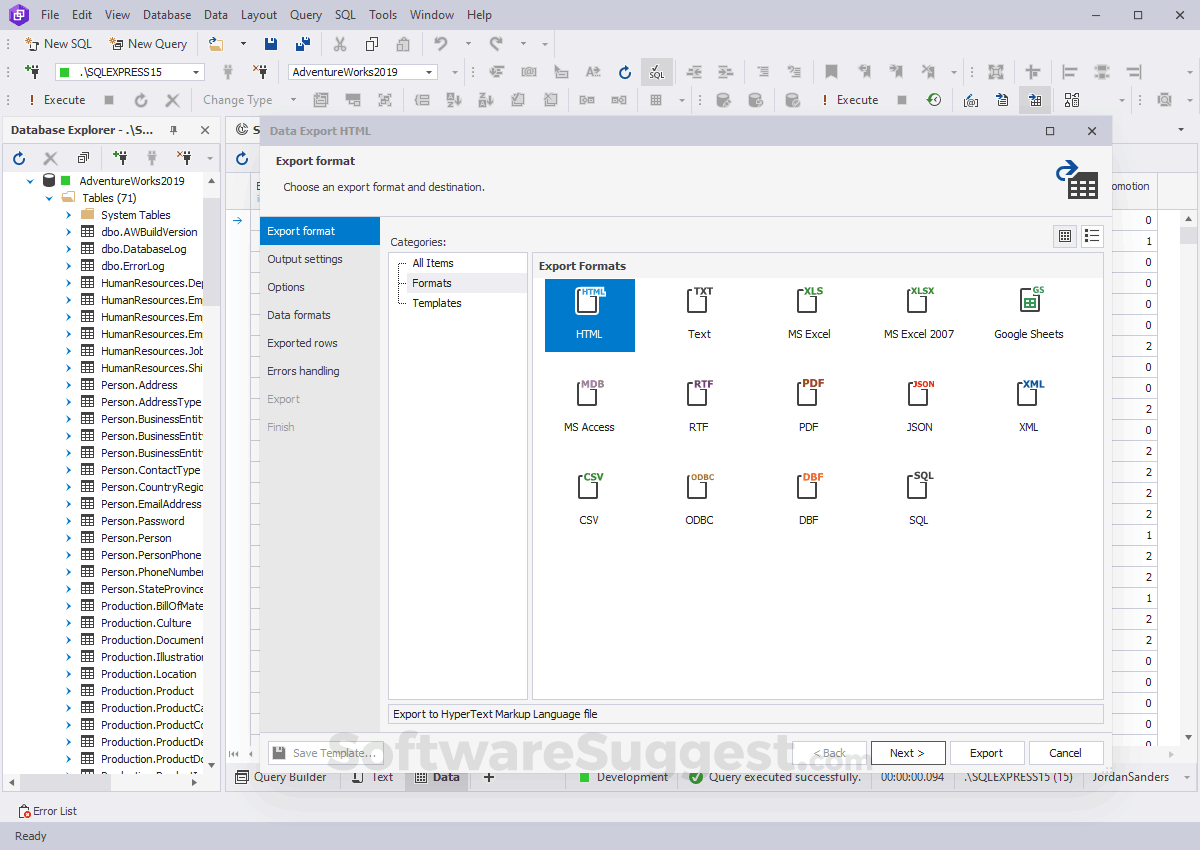Select the Templates category
1200x850 pixels.
(x=437, y=303)
